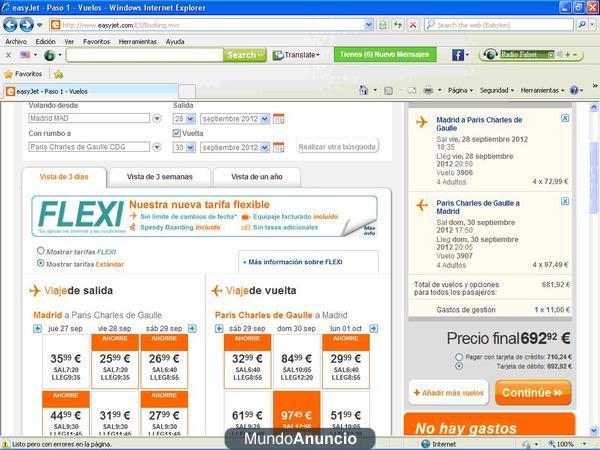This screenshot has width=600, height=450.
Task: Open the departure date calendar icon
Action: coord(279,119)
